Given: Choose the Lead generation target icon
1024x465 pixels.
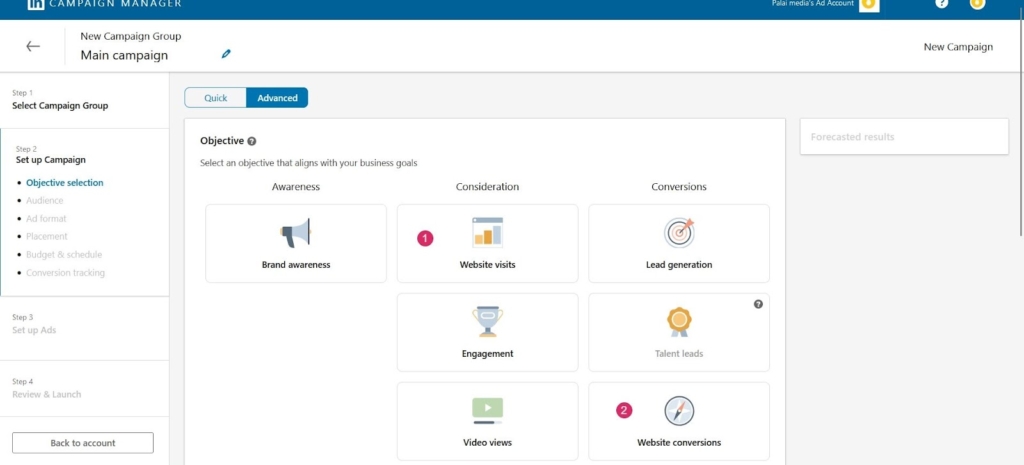Looking at the screenshot, I should [679, 233].
